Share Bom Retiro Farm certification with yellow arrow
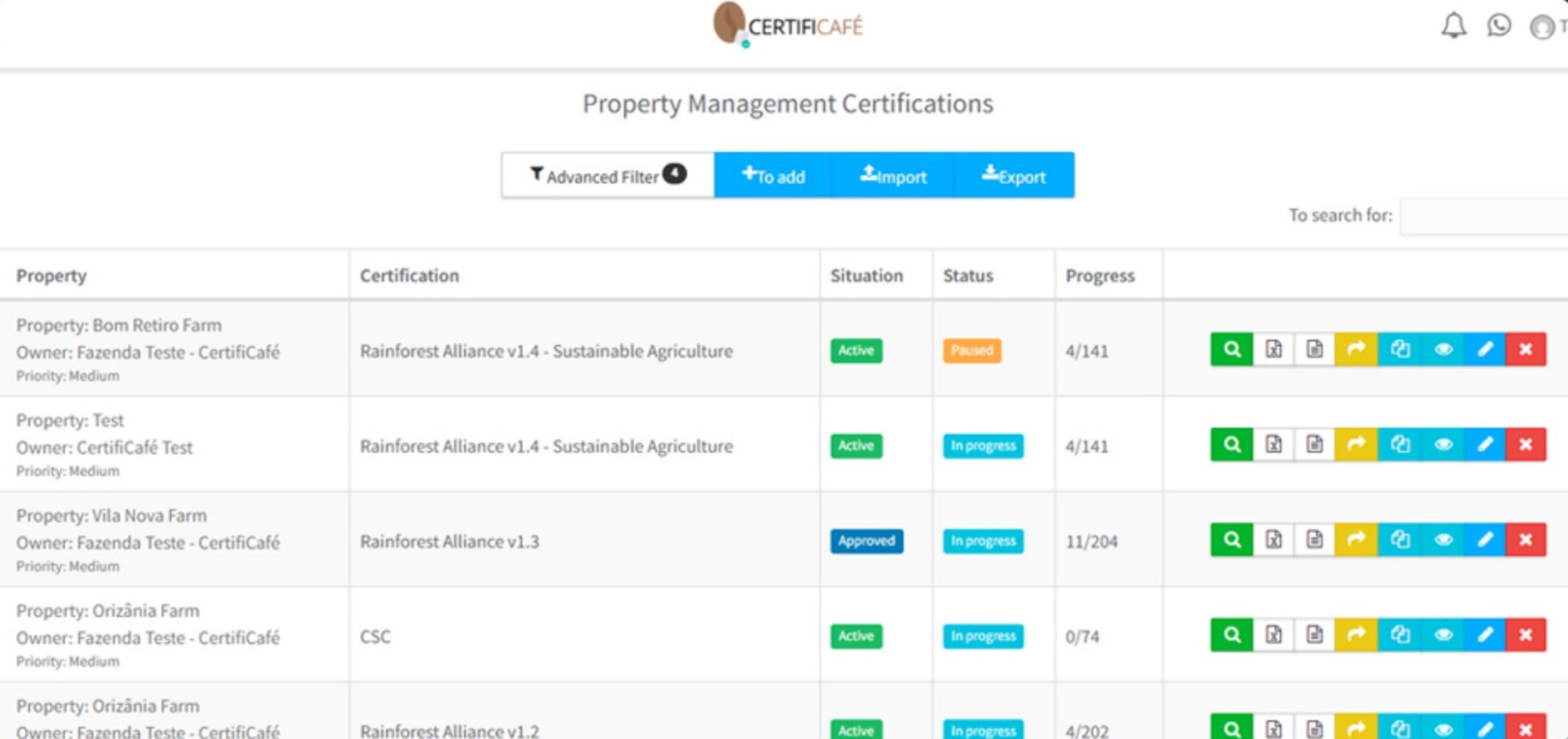 click(x=1356, y=350)
